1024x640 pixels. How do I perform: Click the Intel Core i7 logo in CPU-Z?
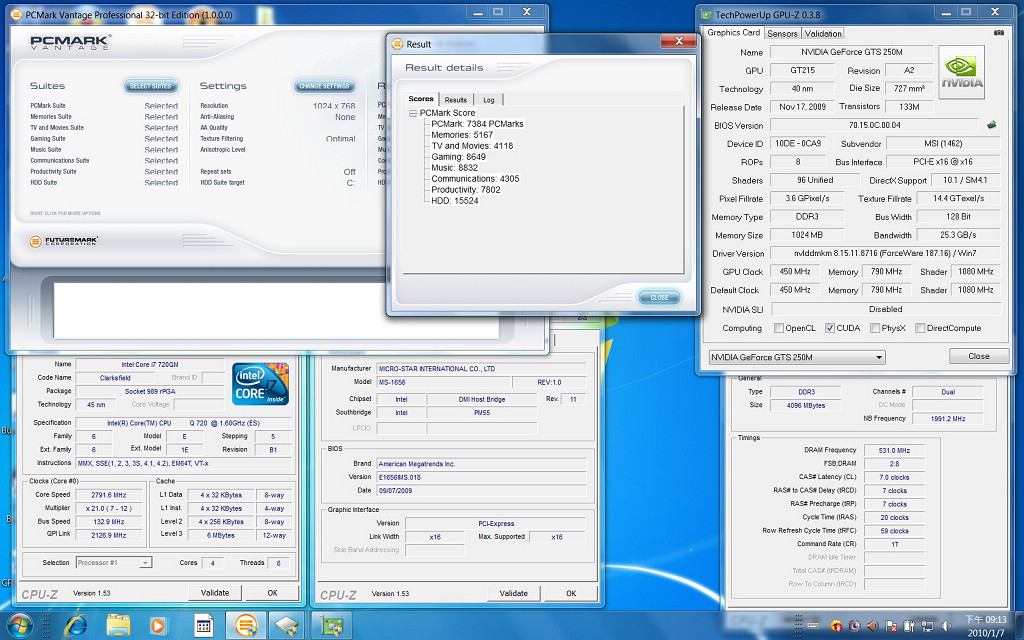tap(261, 383)
